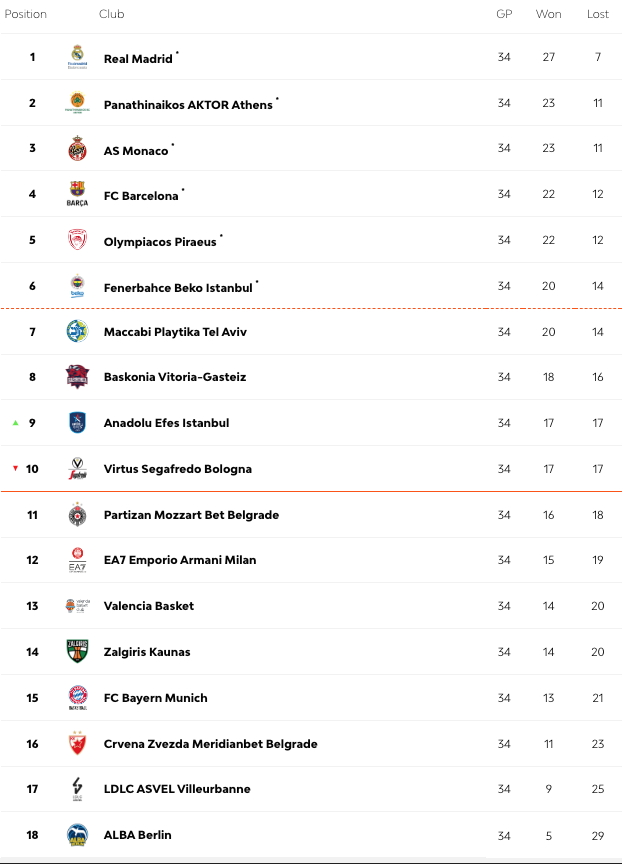Click the Zalgiris Kaunas club crest

[x=79, y=651]
